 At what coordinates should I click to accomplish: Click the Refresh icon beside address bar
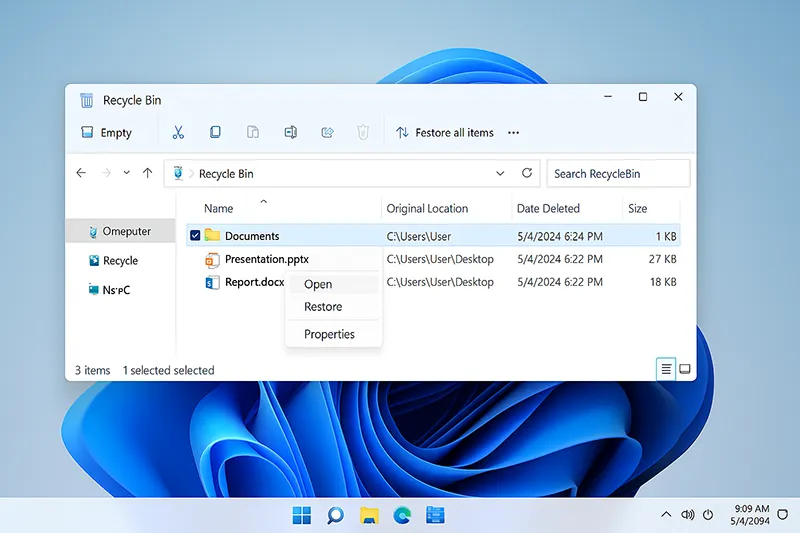point(527,173)
